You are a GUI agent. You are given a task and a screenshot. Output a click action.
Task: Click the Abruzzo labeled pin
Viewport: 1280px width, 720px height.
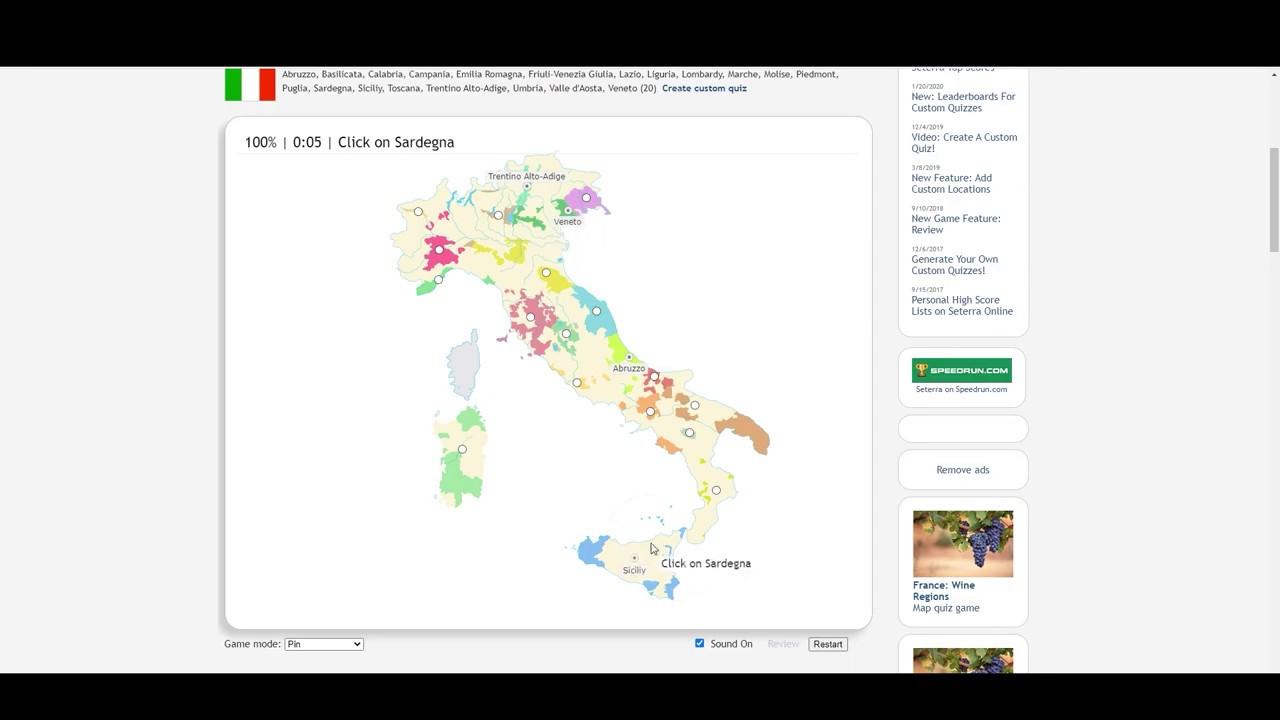click(629, 357)
